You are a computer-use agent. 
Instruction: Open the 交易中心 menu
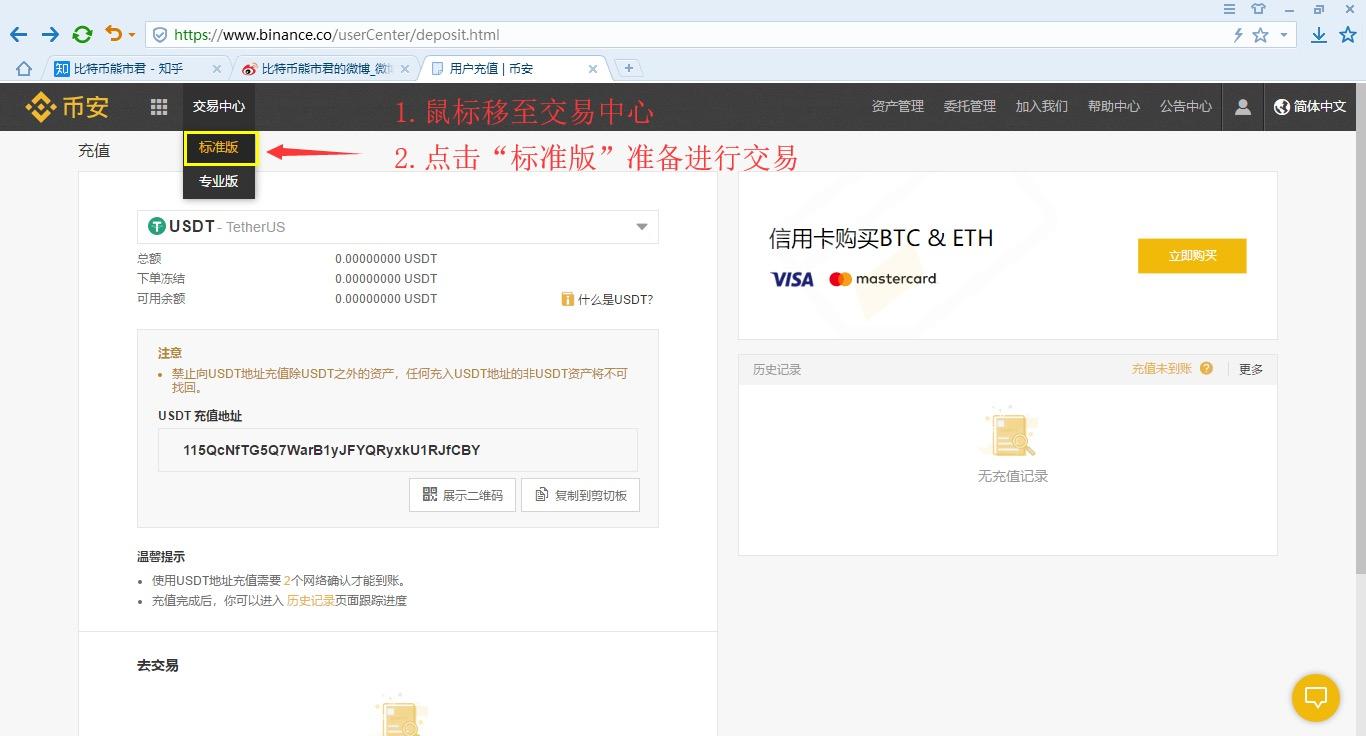219,106
